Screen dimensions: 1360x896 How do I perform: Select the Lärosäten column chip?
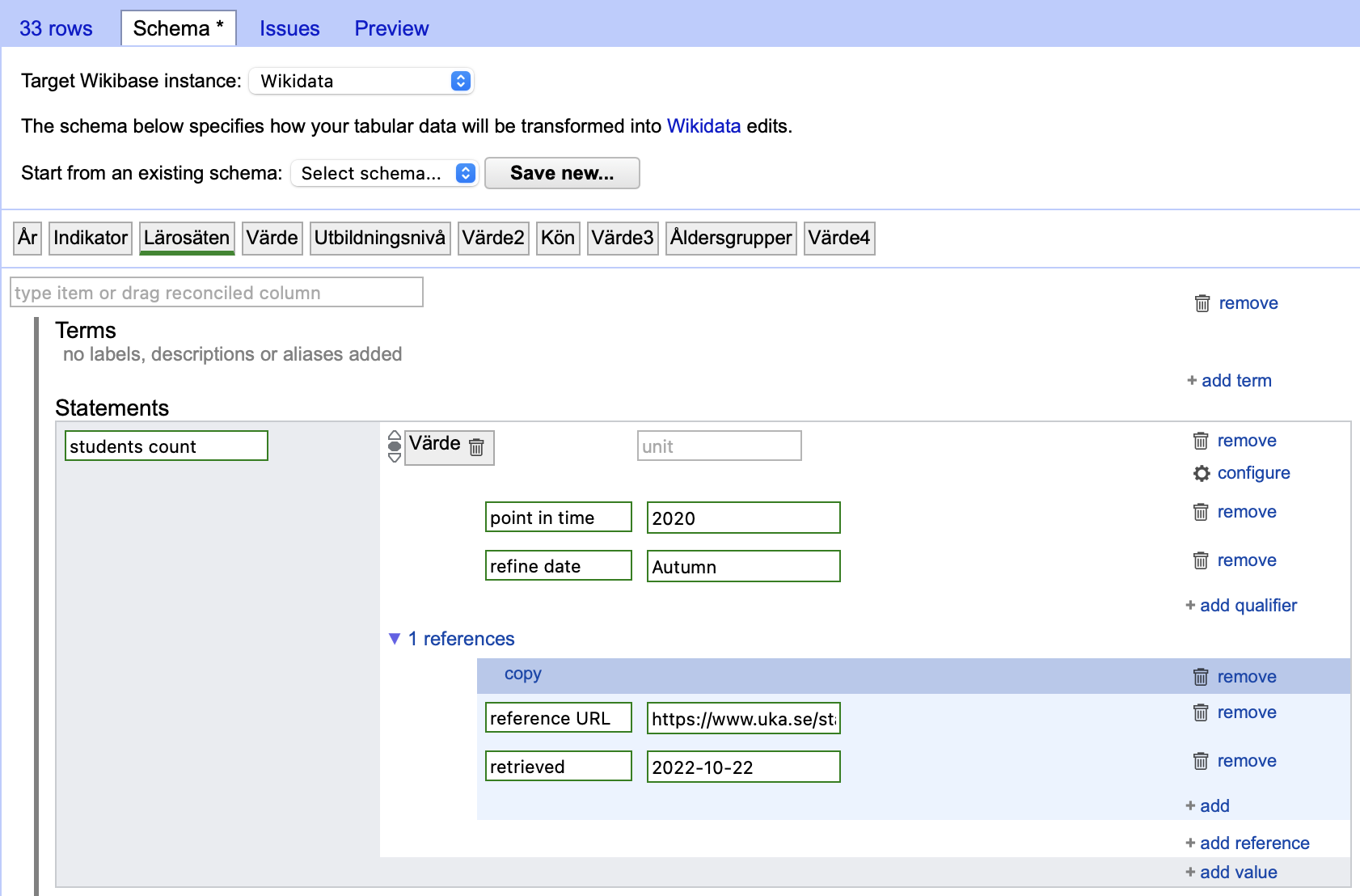[187, 238]
